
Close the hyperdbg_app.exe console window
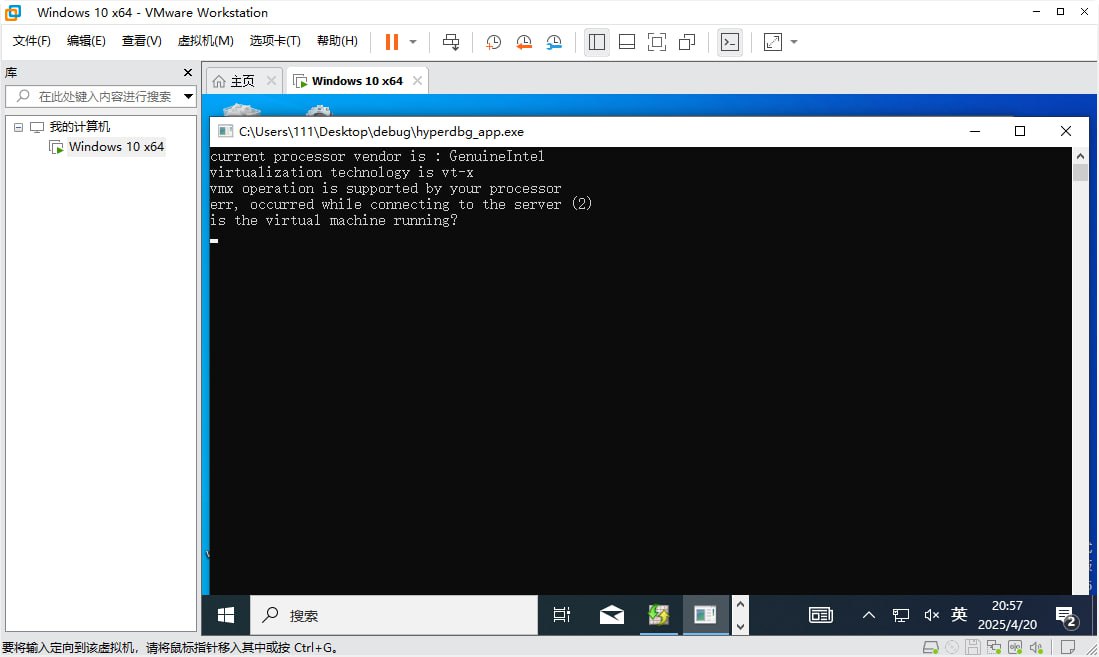coord(1066,131)
